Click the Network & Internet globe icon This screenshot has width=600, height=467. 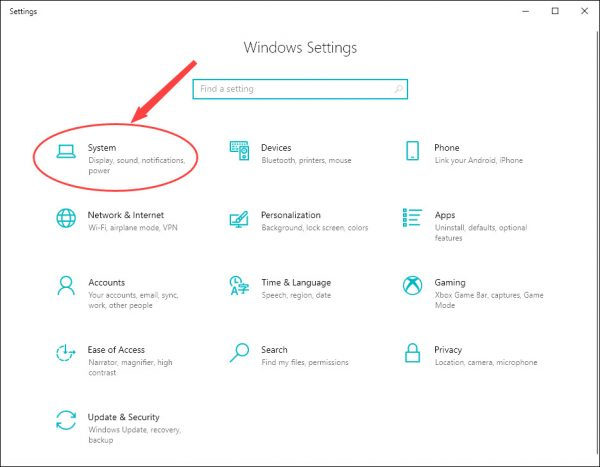[66, 218]
